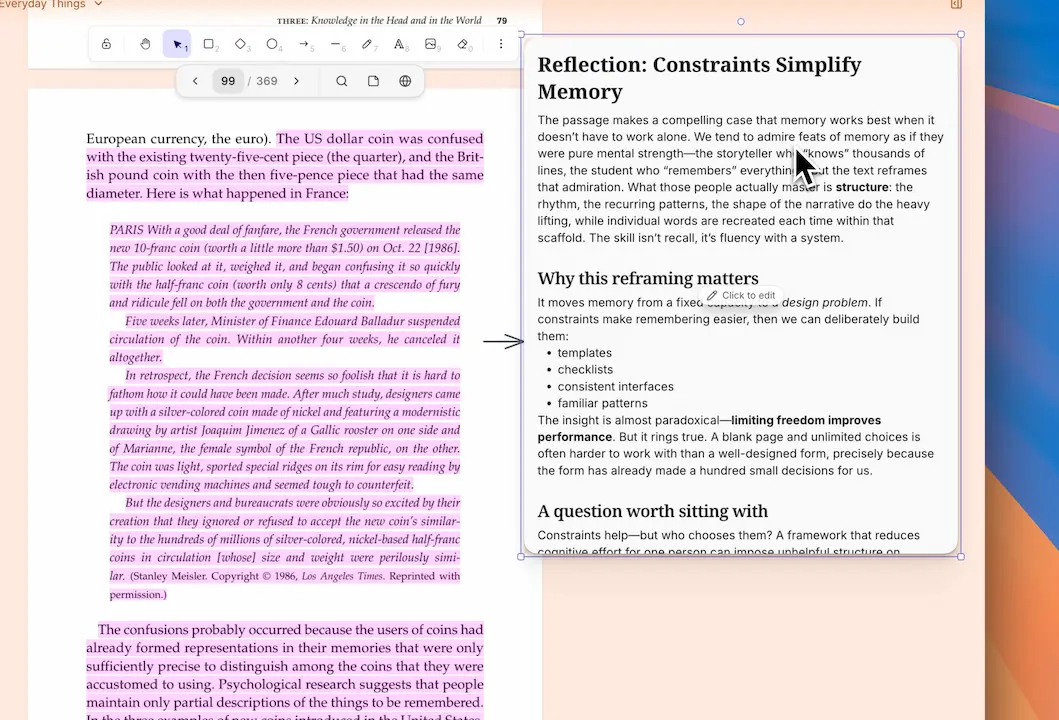Screen dimensions: 1059x720
Task: Select the Arrow drawing tool
Action: pyautogui.click(x=304, y=44)
